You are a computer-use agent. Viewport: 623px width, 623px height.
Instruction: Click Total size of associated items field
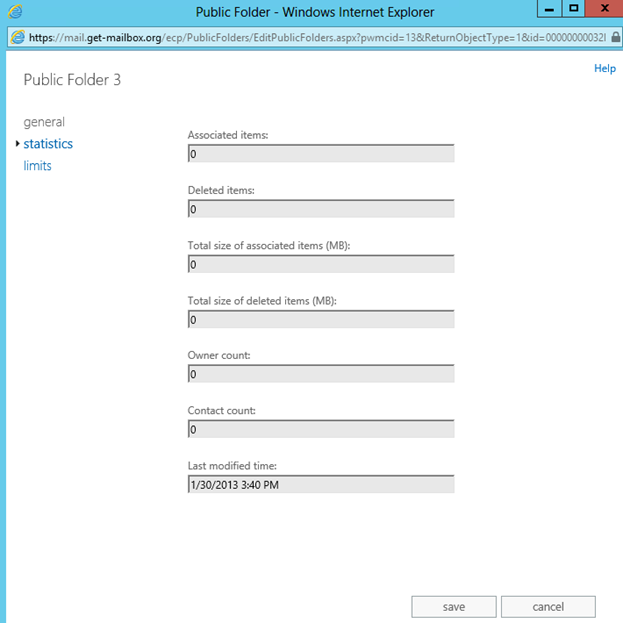pos(321,264)
